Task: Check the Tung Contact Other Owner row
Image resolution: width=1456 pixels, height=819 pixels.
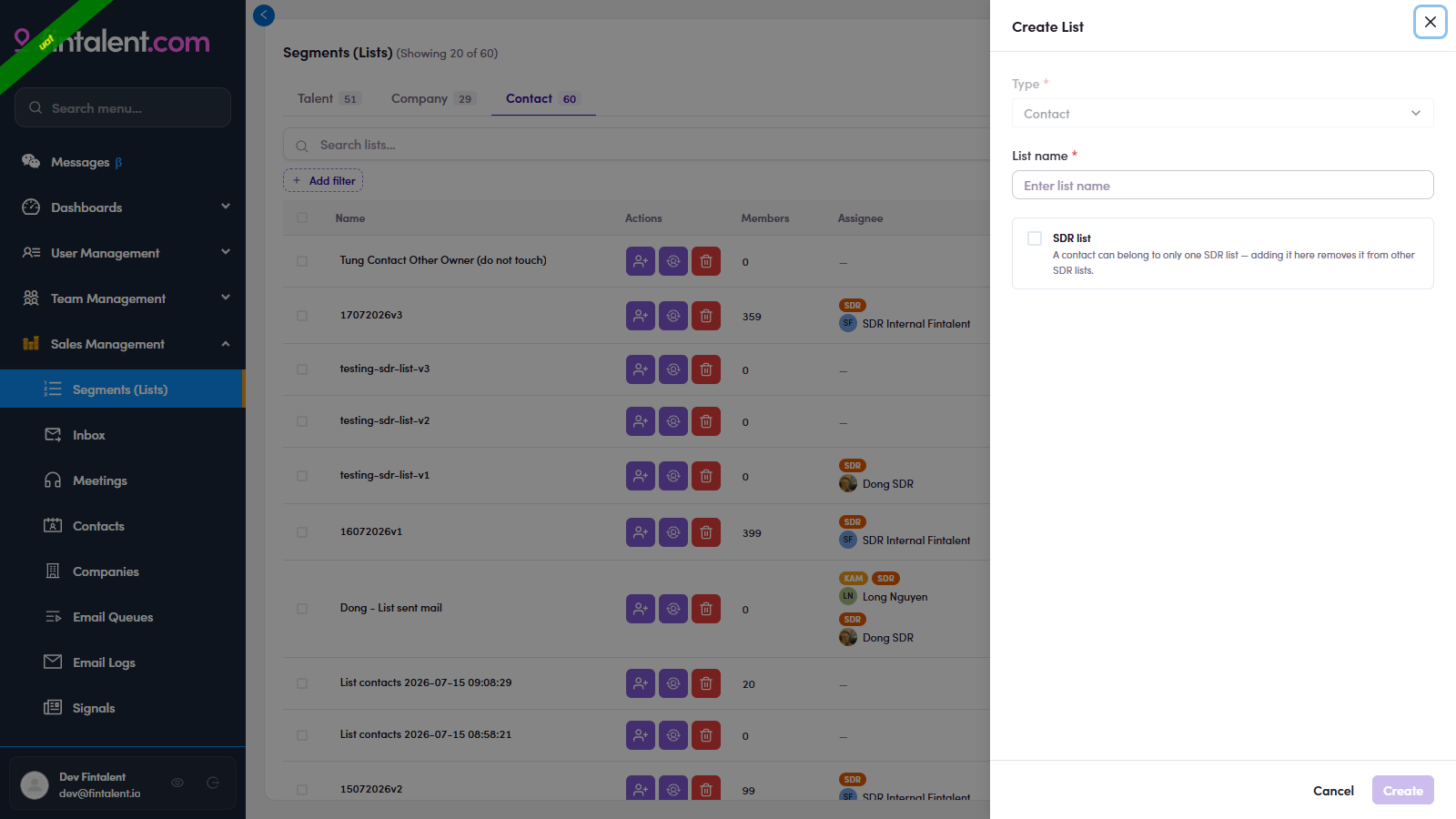Action: [302, 261]
